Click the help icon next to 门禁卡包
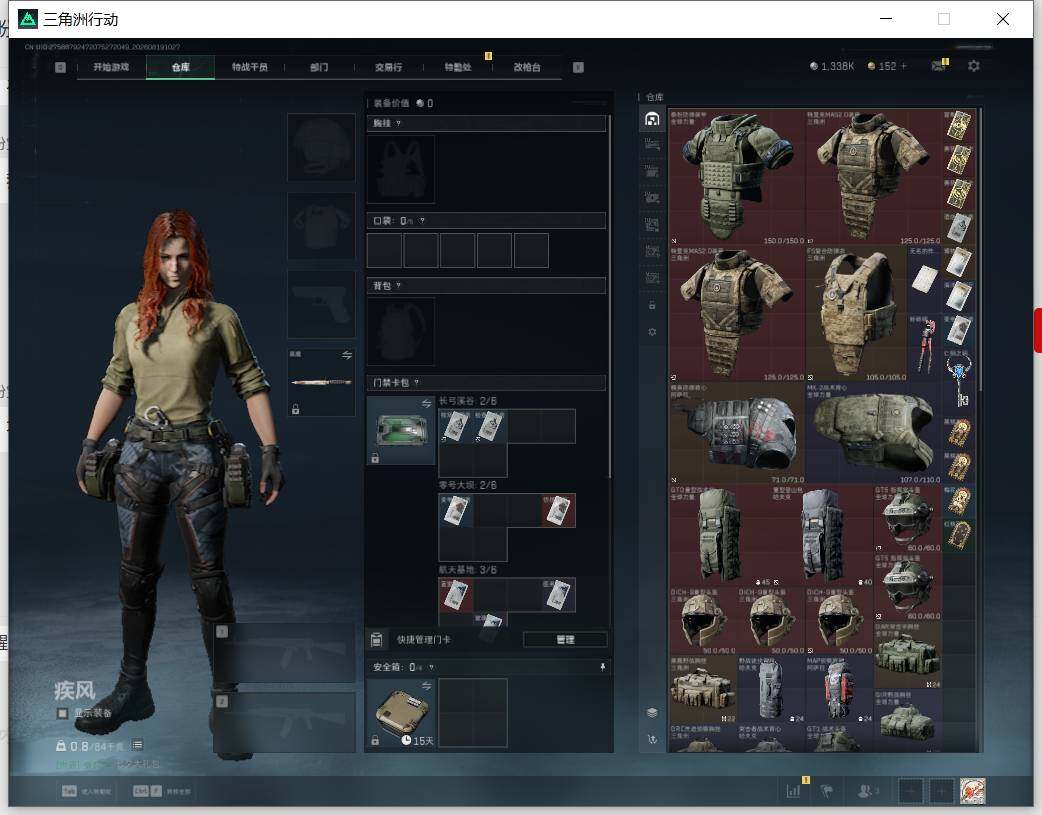Viewport: 1042px width, 815px height. pyautogui.click(x=417, y=382)
